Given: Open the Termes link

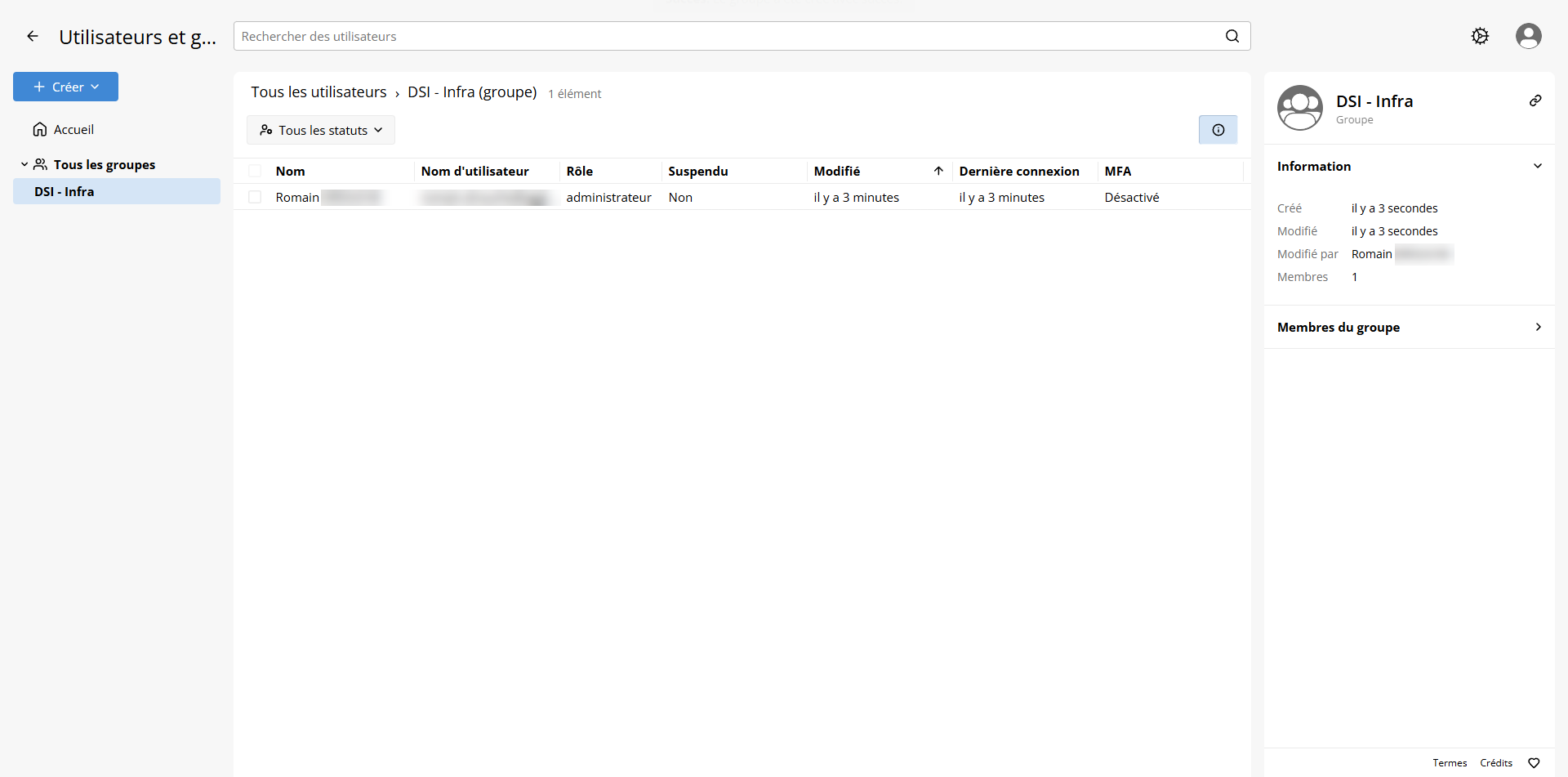Looking at the screenshot, I should 1449,762.
